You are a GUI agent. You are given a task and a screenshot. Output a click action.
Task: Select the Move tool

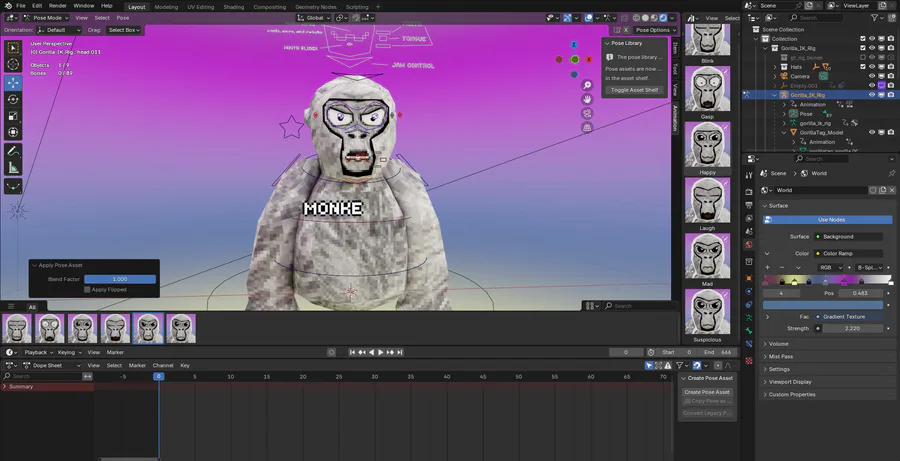[x=13, y=83]
